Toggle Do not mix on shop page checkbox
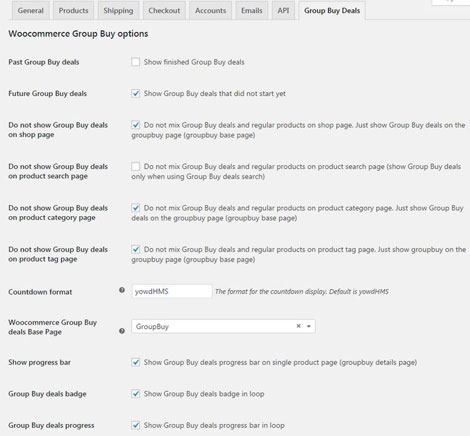Screen dimensions: 470x436 coord(135,125)
